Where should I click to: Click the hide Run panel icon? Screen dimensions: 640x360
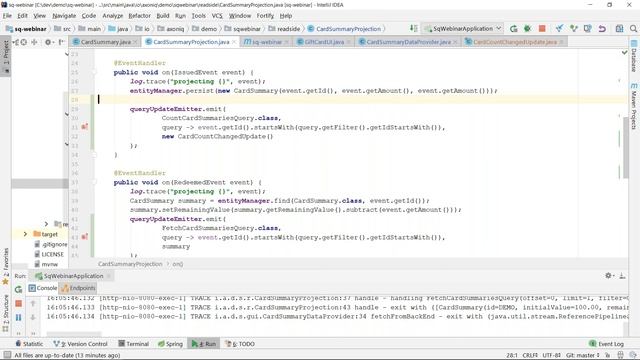click(622, 276)
